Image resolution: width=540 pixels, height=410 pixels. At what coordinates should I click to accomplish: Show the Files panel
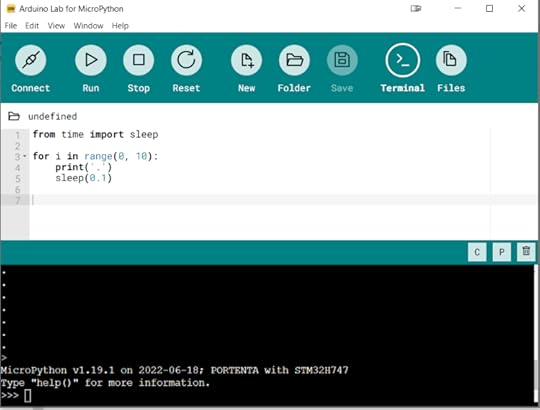point(451,60)
